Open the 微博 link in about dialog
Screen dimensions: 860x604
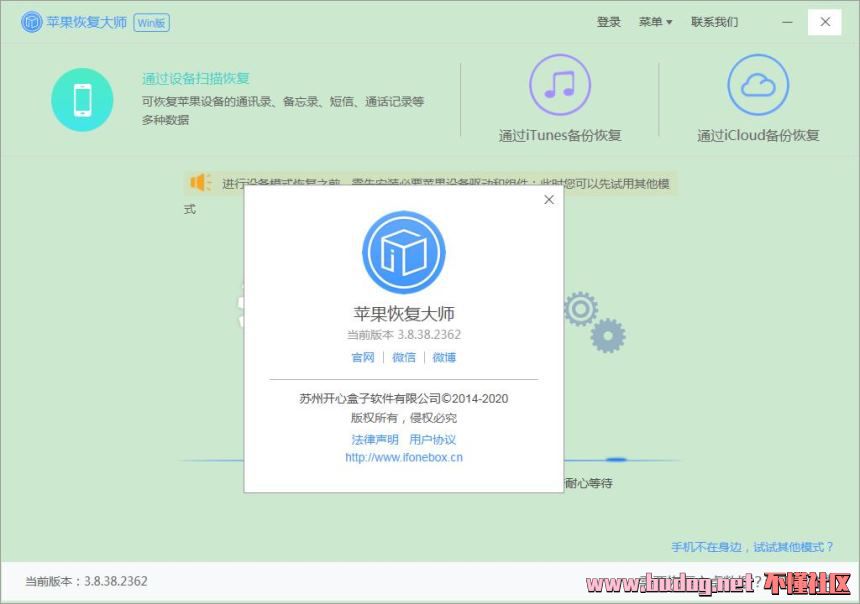[444, 358]
